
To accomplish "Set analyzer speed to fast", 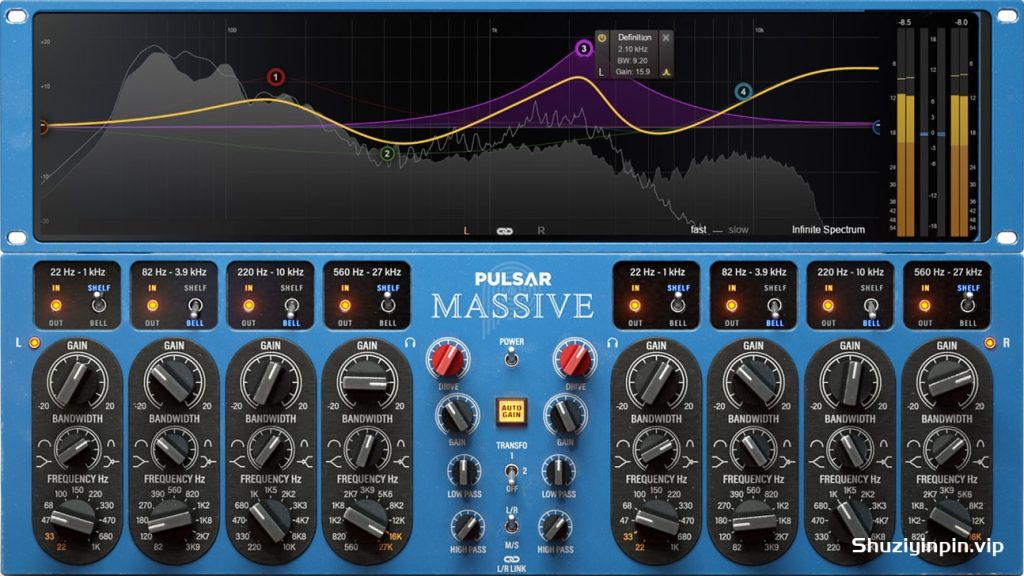I will (698, 229).
